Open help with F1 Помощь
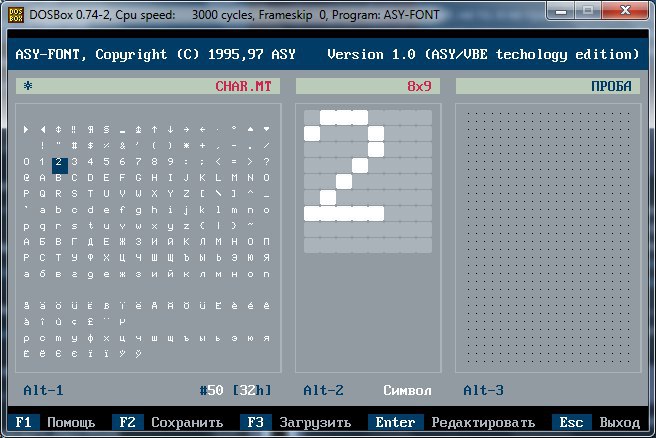The image size is (656, 438). pos(51,422)
